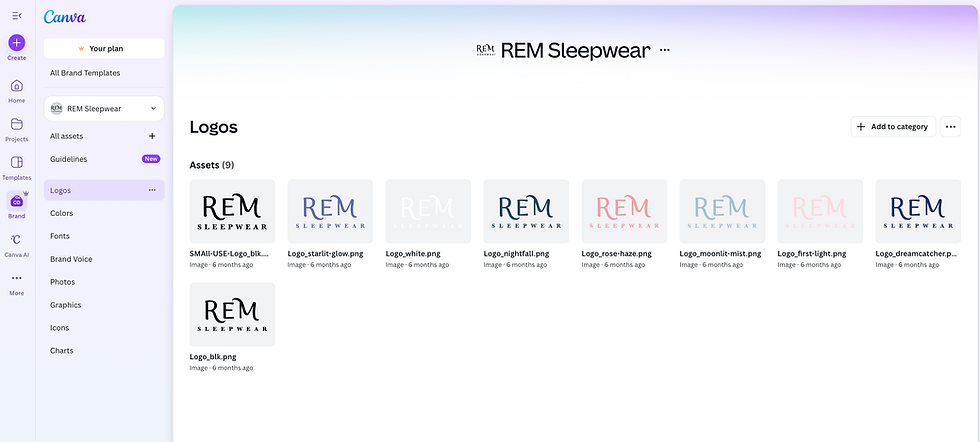Click the REM Sleepwear header title
The height and width of the screenshot is (442, 980).
point(576,50)
